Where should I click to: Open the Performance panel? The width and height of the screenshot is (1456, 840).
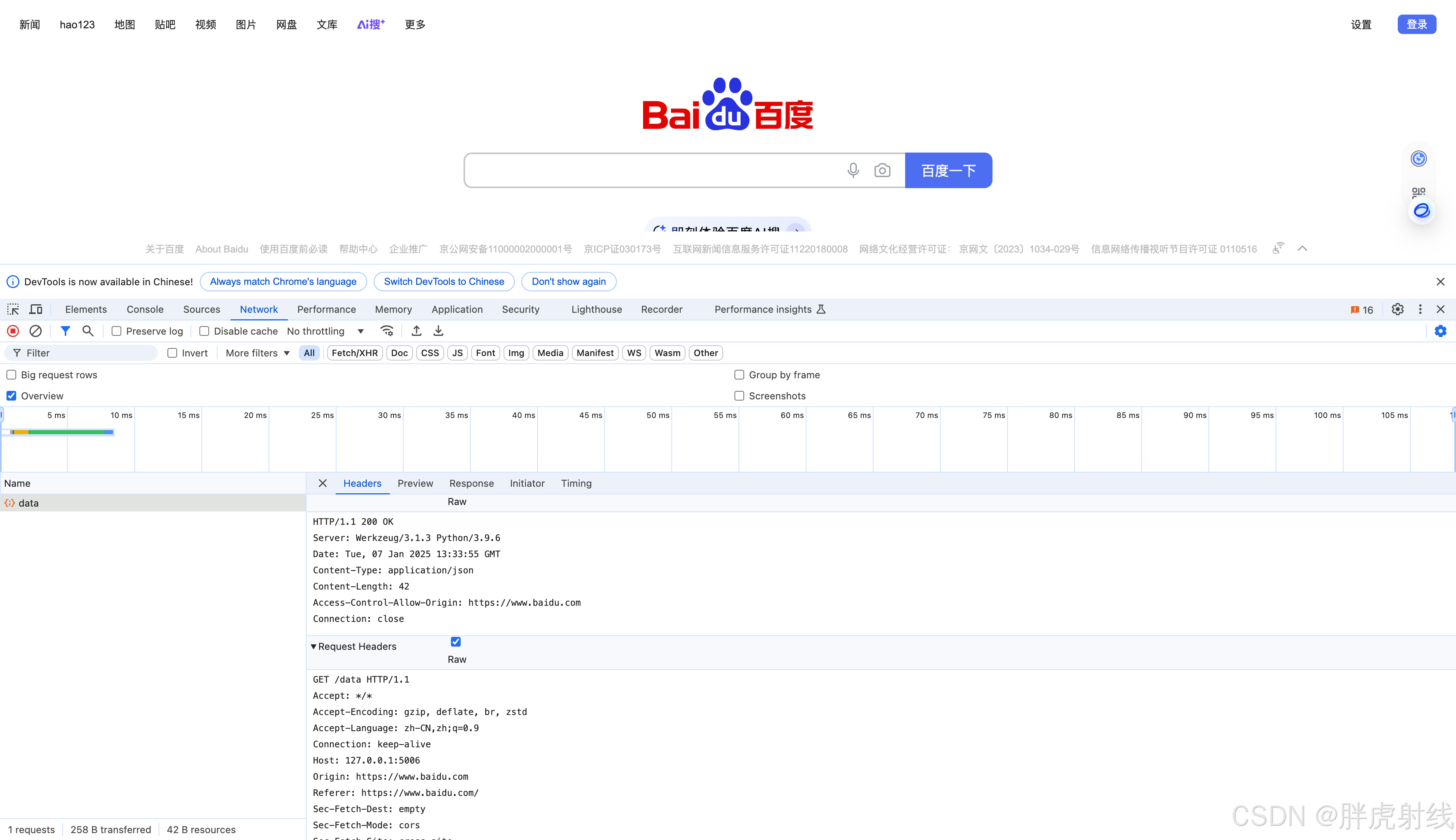[326, 309]
